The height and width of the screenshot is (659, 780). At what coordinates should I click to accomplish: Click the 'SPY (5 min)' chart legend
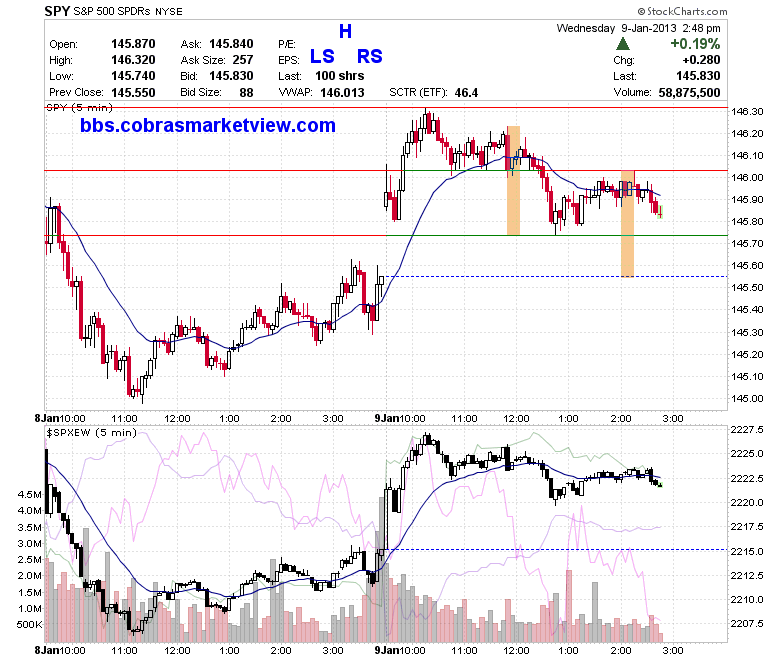80,107
